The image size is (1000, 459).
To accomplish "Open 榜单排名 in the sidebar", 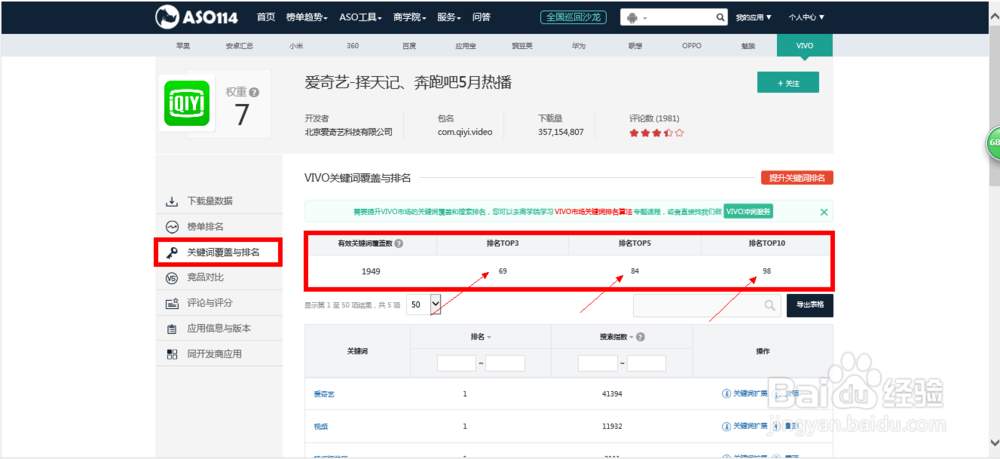I will [205, 226].
